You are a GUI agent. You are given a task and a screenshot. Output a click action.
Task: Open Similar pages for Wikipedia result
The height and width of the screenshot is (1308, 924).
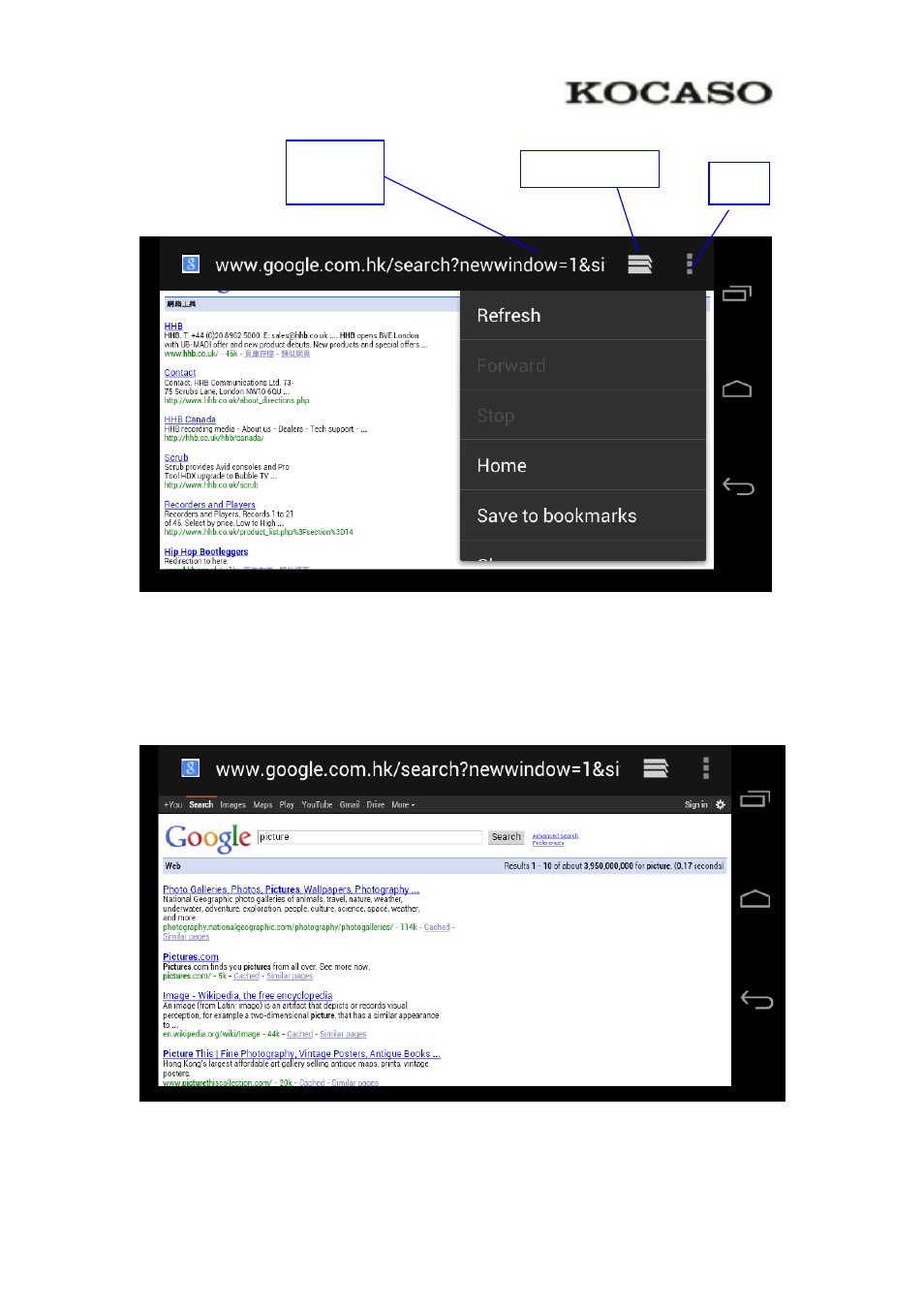click(343, 1034)
